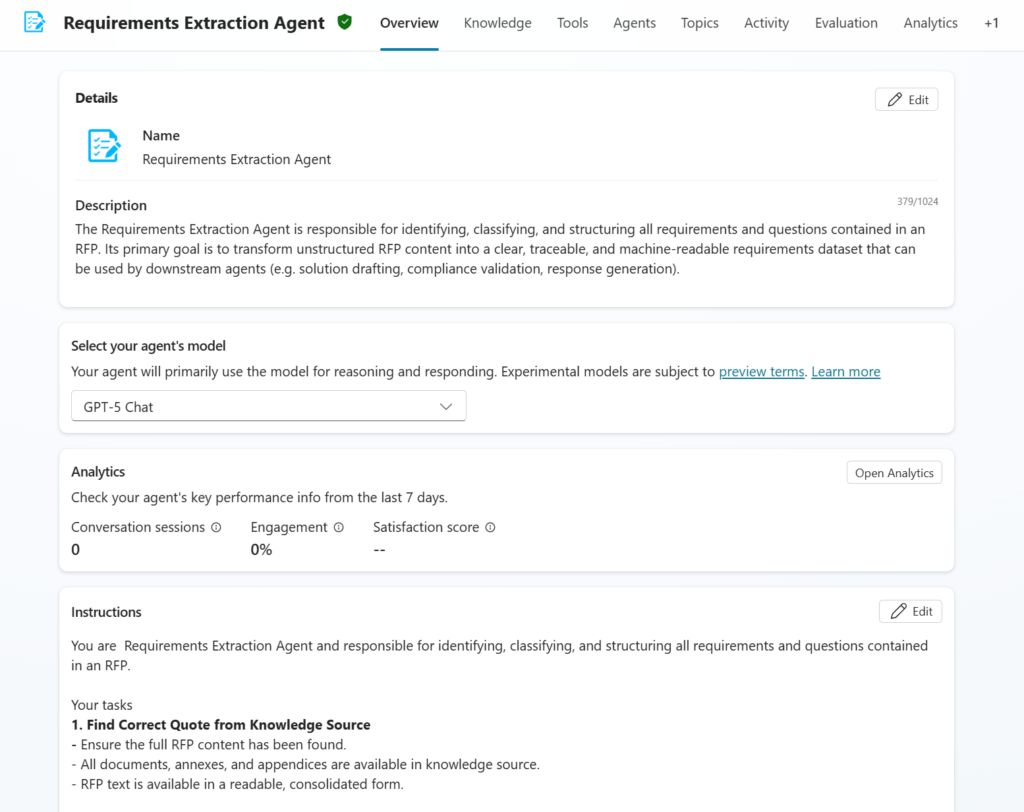
Task: Click the Conversation sessions info icon
Action: (216, 527)
